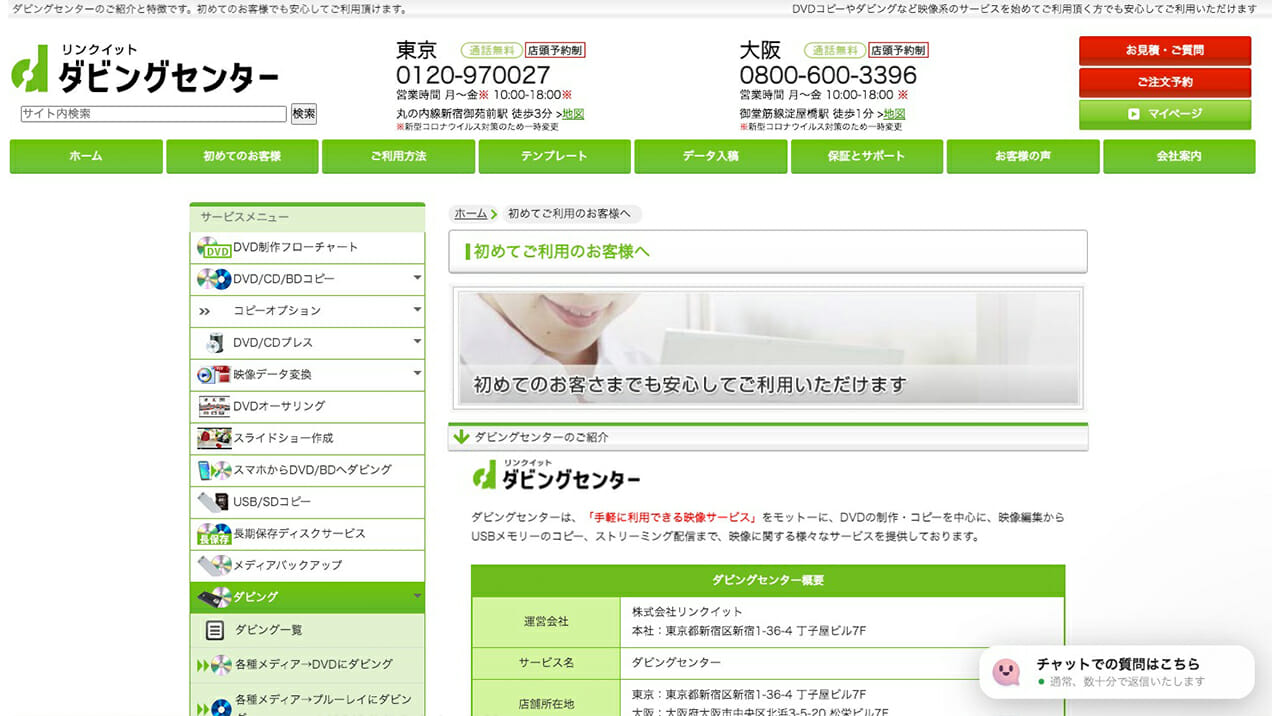Viewport: 1281px width, 716px height.
Task: Click the green home arrow in the breadcrumb
Action: (x=494, y=214)
